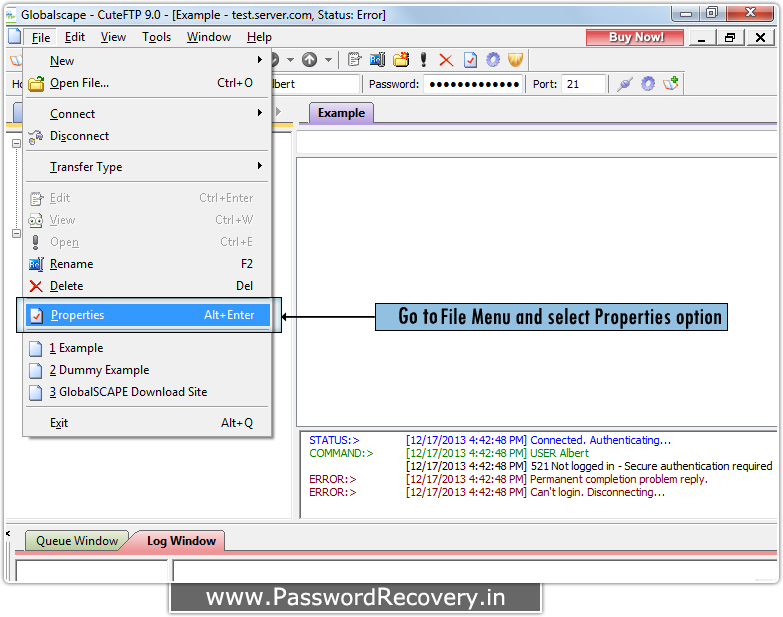This screenshot has width=783, height=617.
Task: Click log line 'Permanent completion problem reply.'
Action: 619,479
